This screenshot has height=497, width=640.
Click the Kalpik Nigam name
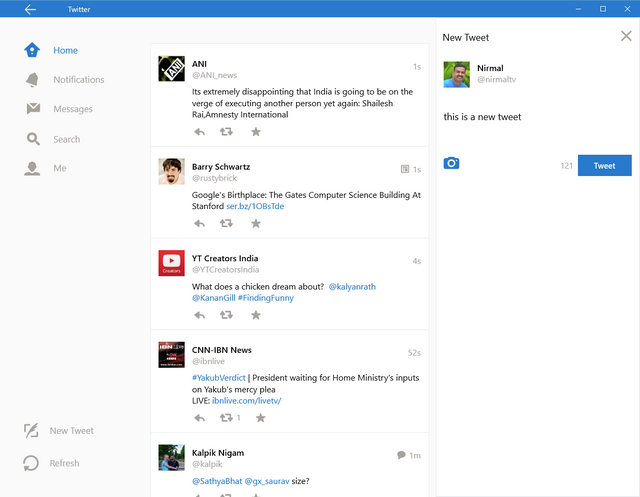point(218,453)
